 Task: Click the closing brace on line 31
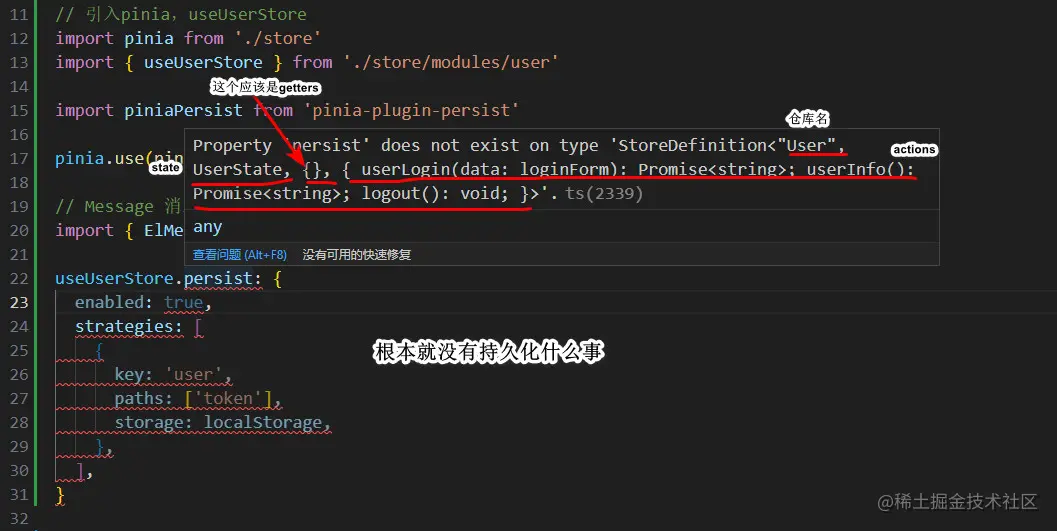click(x=60, y=495)
